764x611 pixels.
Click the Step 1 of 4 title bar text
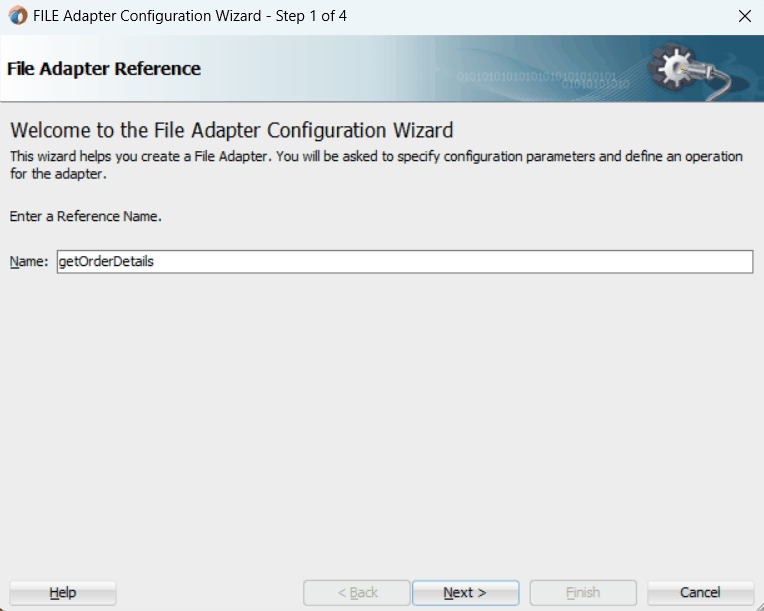pos(311,16)
